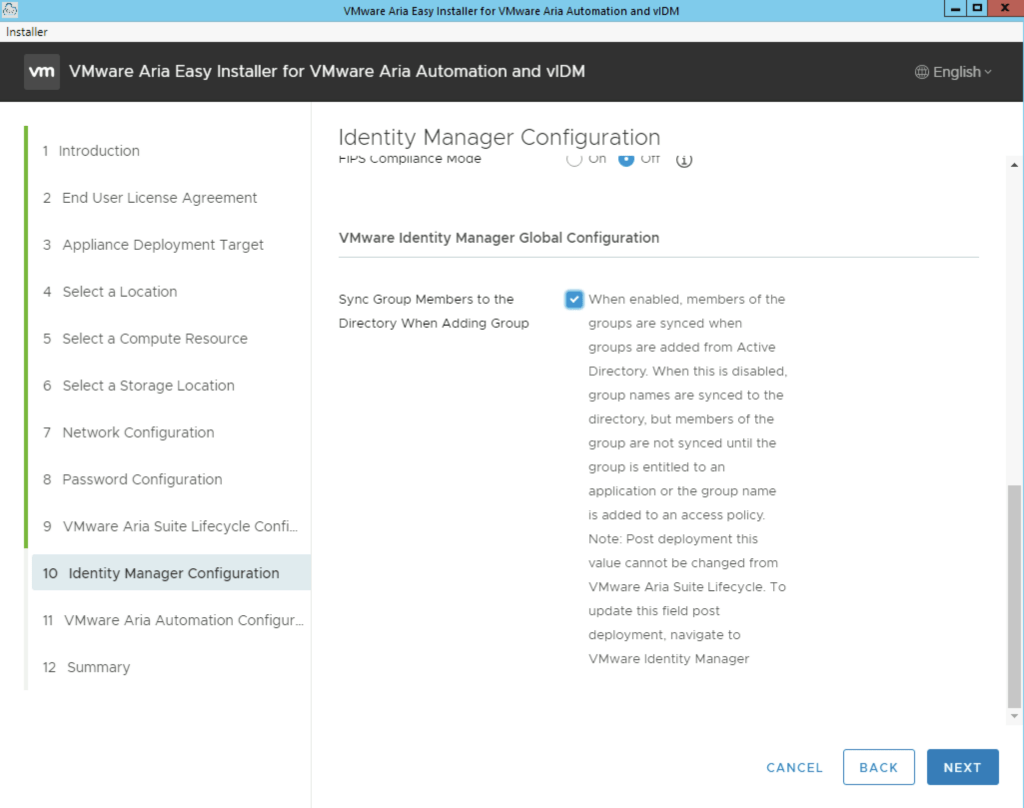
Task: Go to step 12 Summary
Action: click(86, 668)
